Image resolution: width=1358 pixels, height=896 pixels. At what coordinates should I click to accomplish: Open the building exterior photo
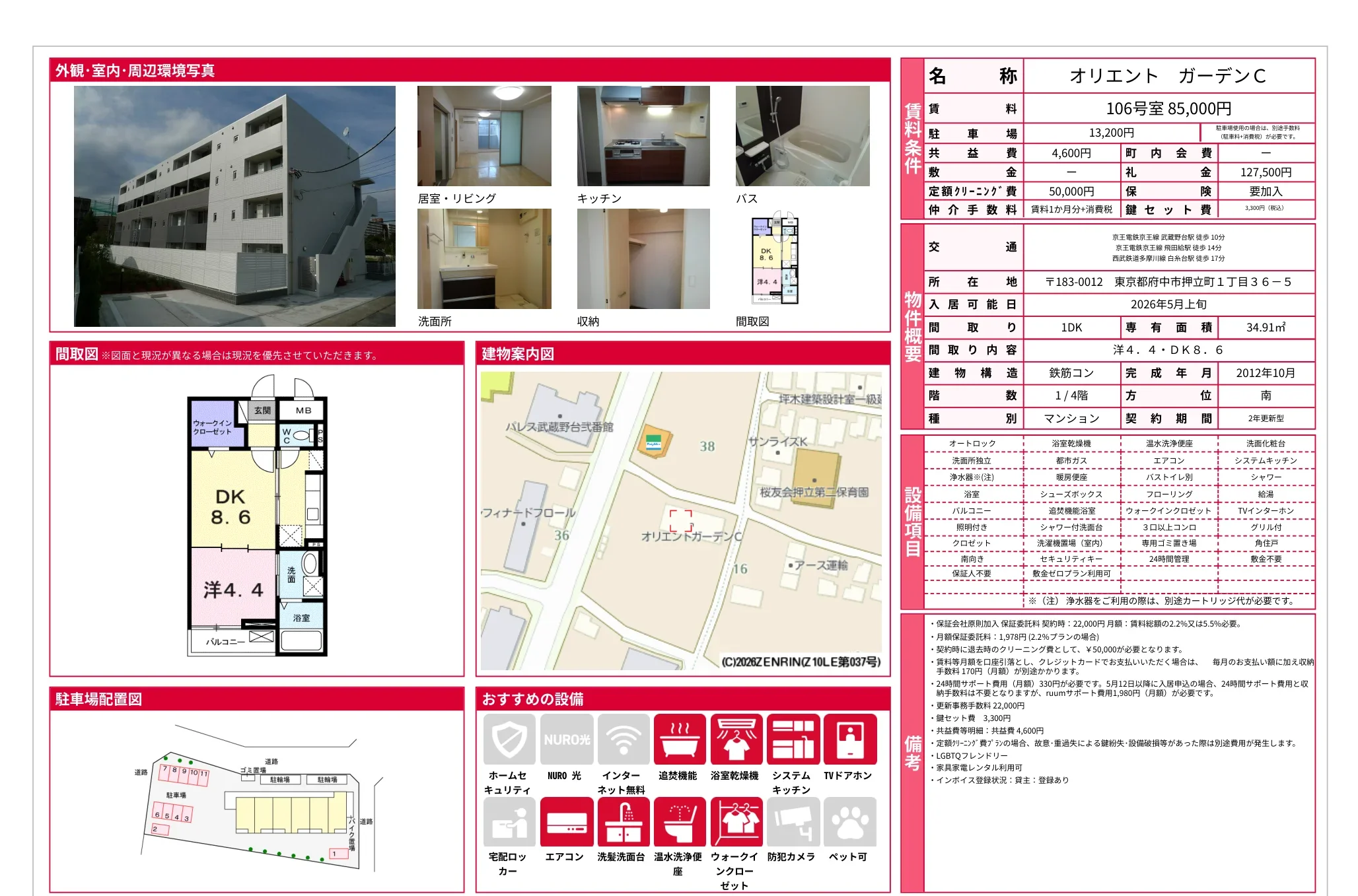(234, 206)
